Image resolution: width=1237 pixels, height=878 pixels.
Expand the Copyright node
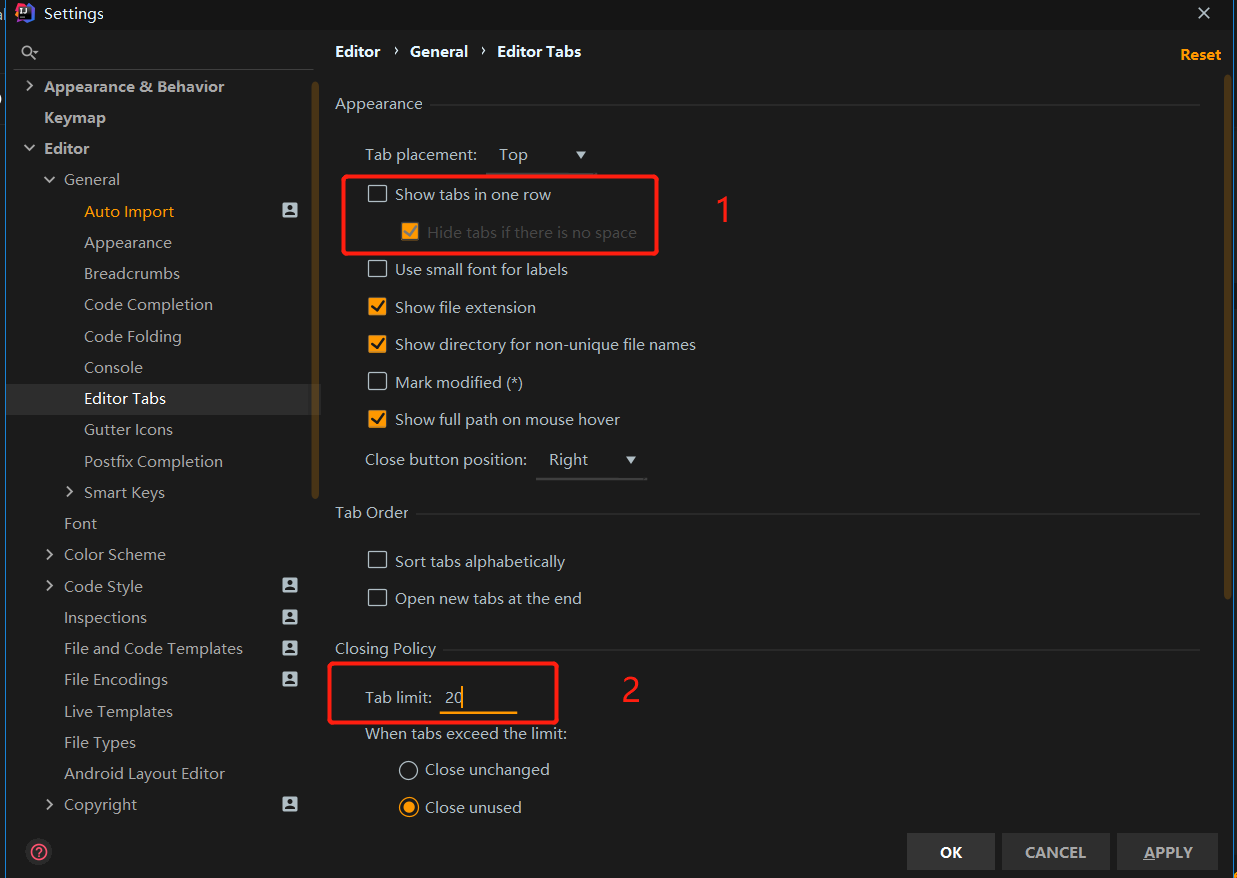point(49,804)
